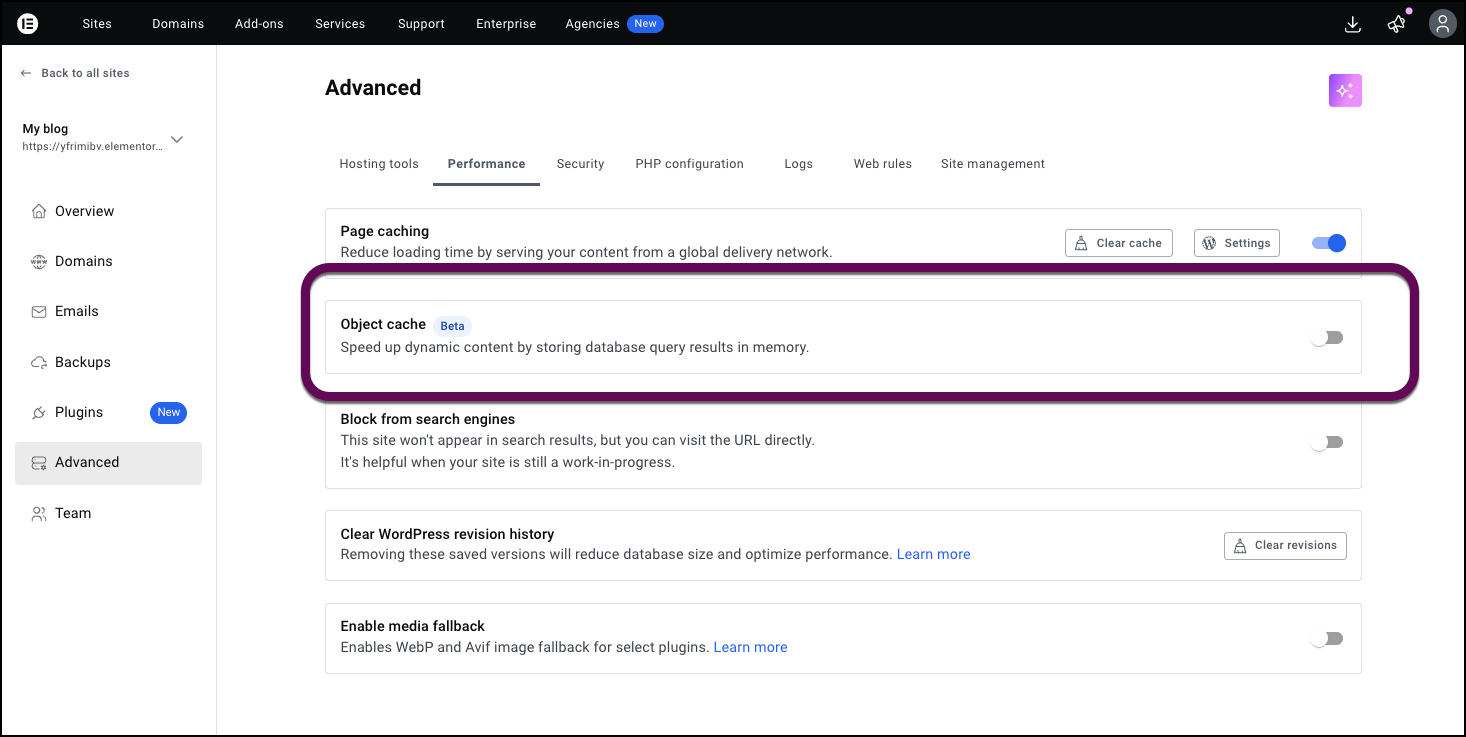Enable the Object cache beta toggle

pos(1327,337)
